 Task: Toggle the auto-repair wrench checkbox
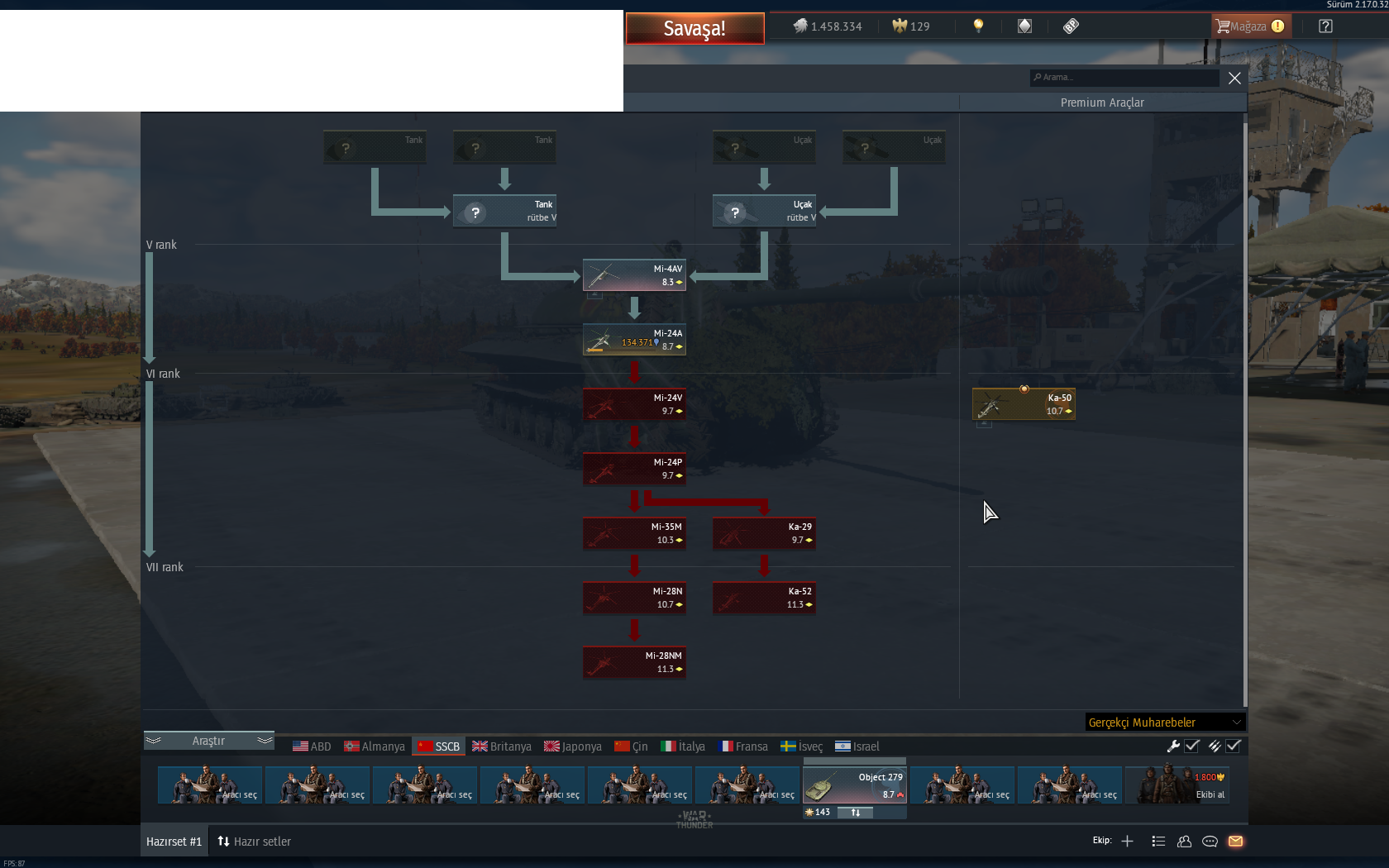(x=1191, y=746)
